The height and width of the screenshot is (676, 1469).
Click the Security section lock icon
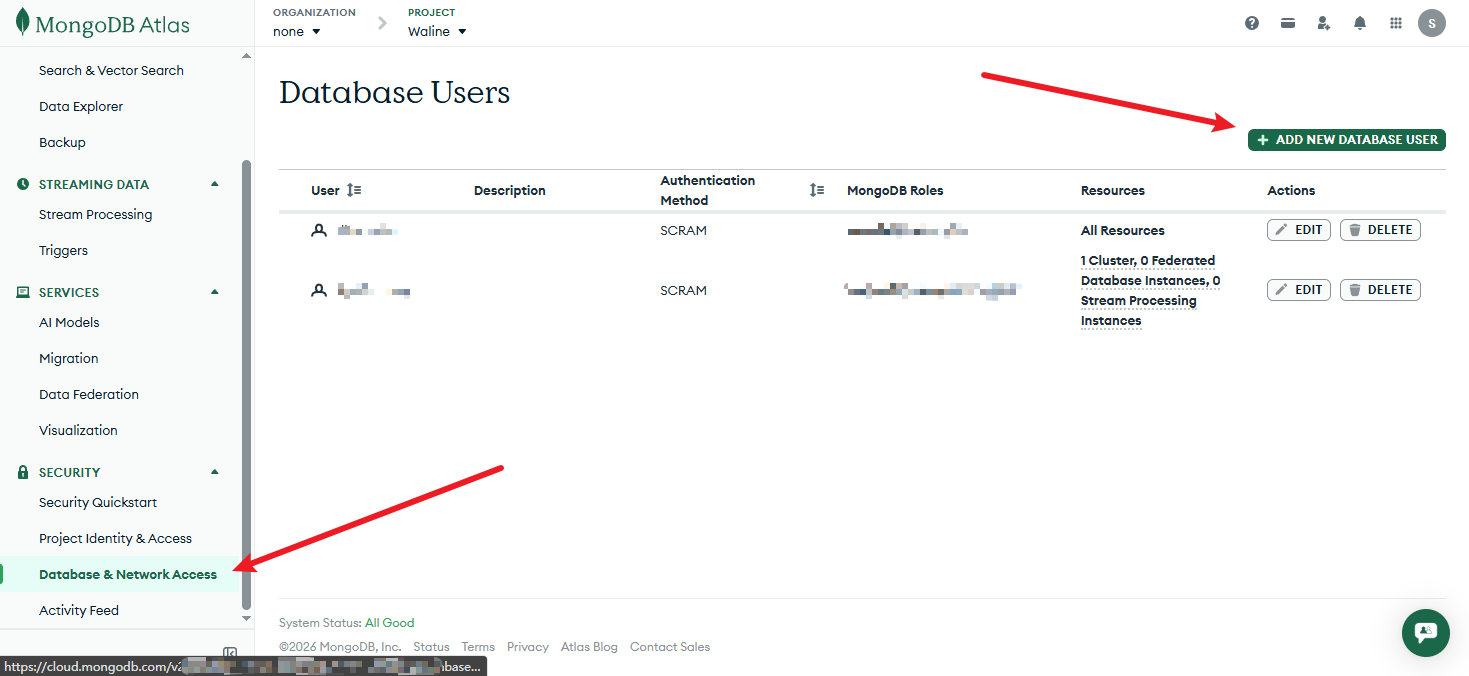[23, 472]
